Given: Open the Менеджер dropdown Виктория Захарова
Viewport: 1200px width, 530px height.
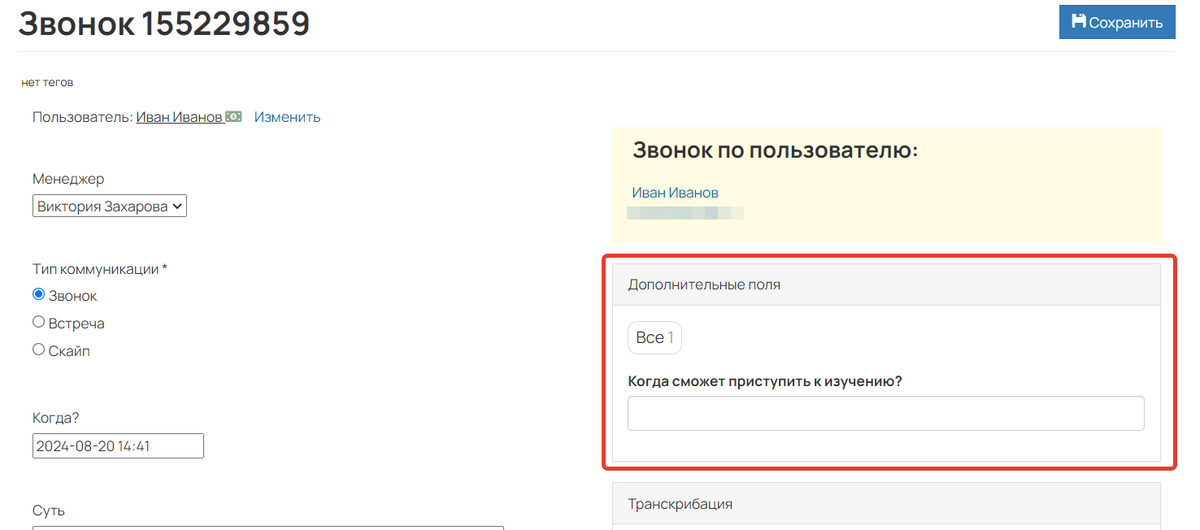Looking at the screenshot, I should click(110, 206).
